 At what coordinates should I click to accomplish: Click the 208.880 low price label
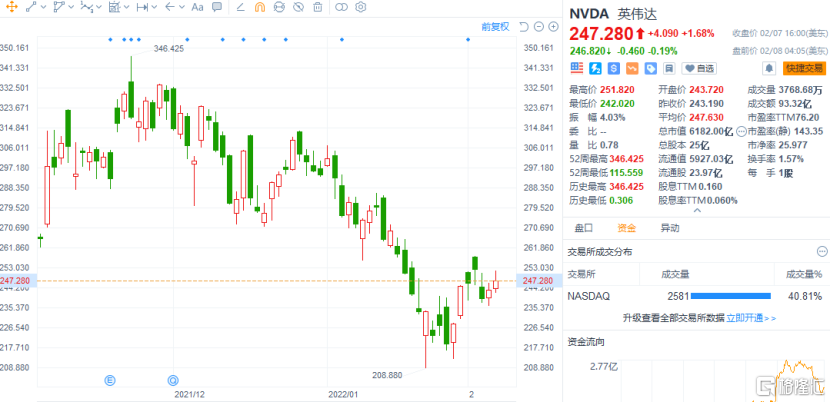point(387,375)
